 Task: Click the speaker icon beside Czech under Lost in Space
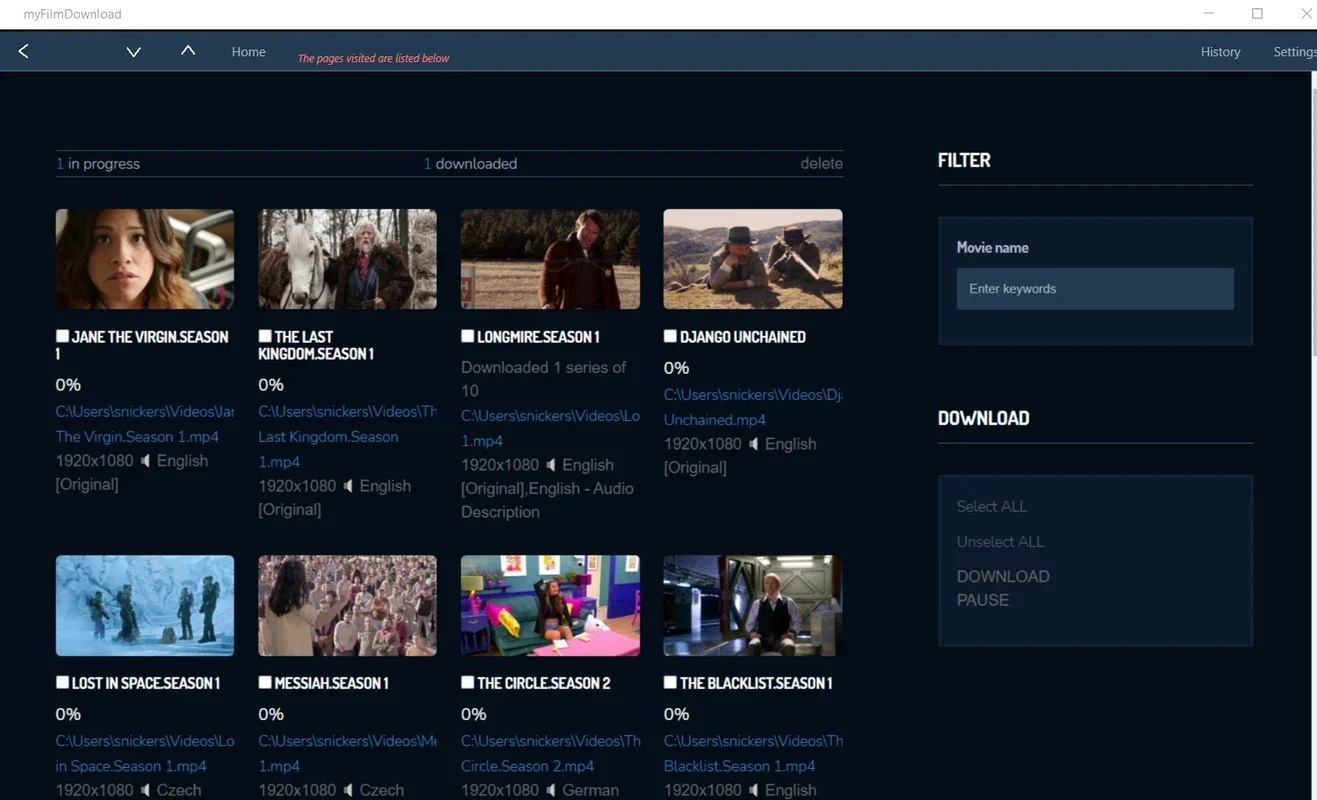coord(146,790)
